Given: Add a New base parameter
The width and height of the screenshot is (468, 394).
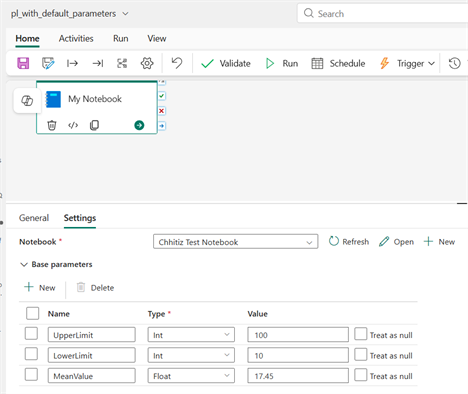Looking at the screenshot, I should point(40,287).
